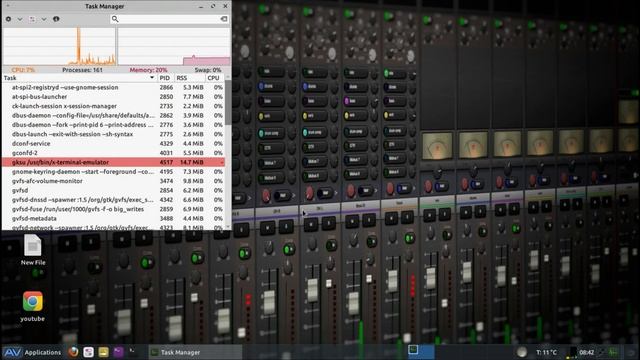Select the active workspace in pager
The image size is (640, 360).
(421, 352)
